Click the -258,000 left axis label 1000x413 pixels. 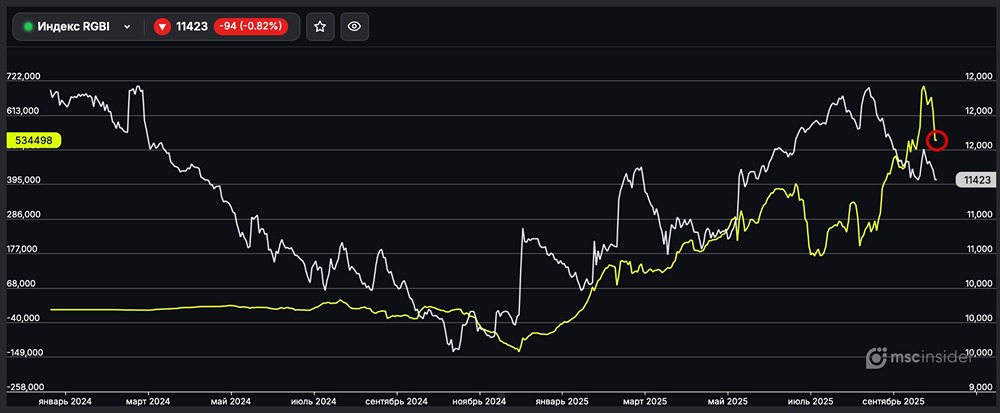click(24, 387)
